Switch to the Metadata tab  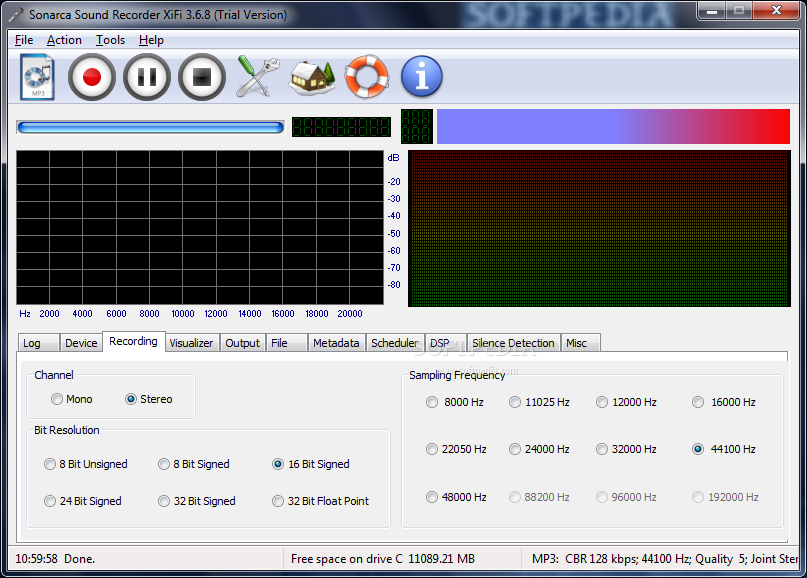tap(337, 343)
